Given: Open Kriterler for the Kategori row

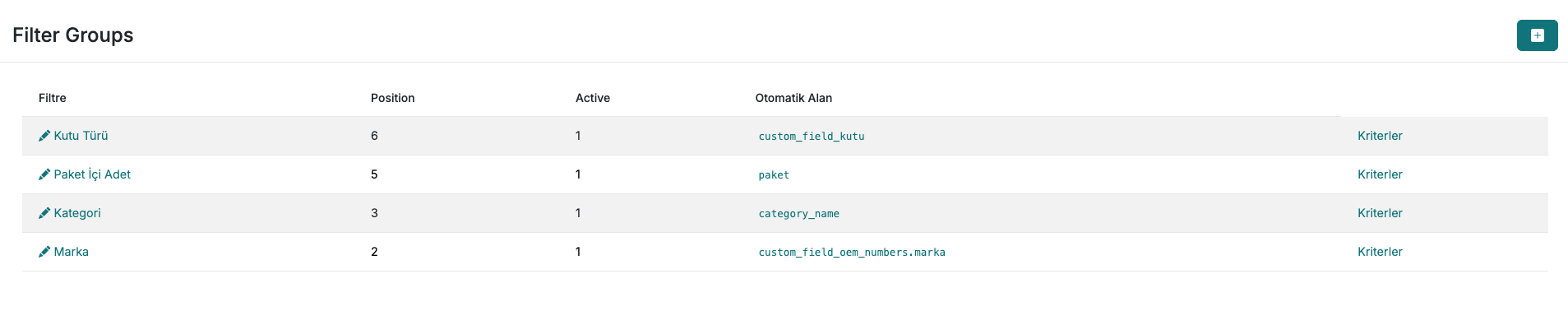Looking at the screenshot, I should [1380, 213].
